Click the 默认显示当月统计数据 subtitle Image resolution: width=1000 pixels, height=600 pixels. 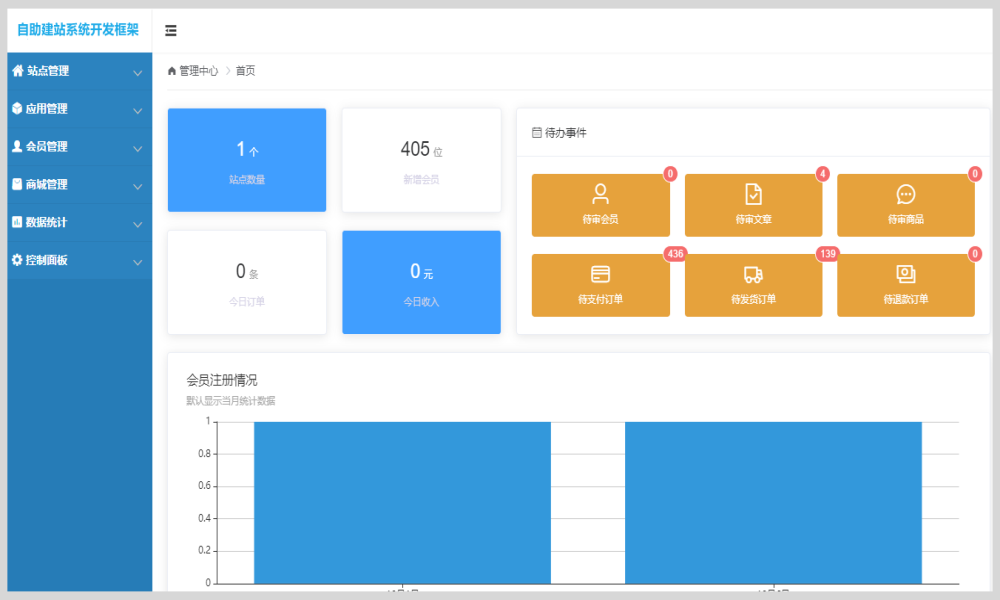(x=231, y=401)
